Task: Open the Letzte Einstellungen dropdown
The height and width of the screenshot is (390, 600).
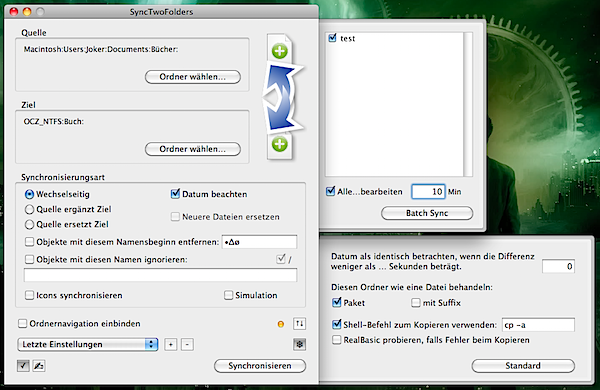Action: coord(88,344)
